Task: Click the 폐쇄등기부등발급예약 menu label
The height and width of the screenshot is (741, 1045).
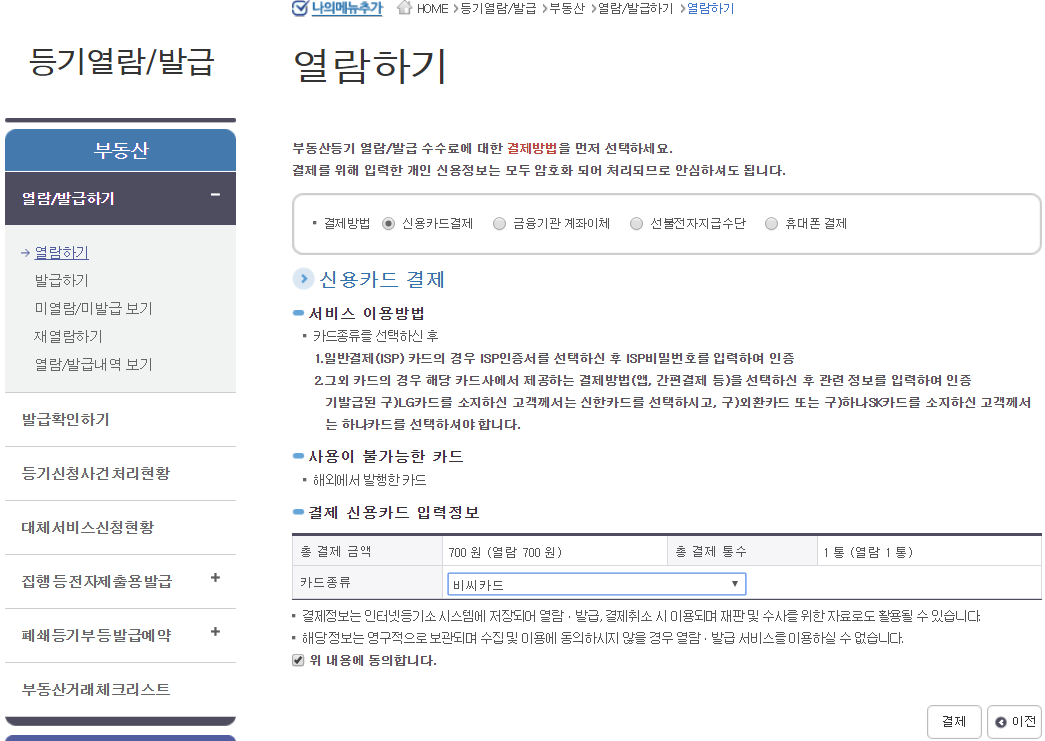Action: click(x=96, y=636)
